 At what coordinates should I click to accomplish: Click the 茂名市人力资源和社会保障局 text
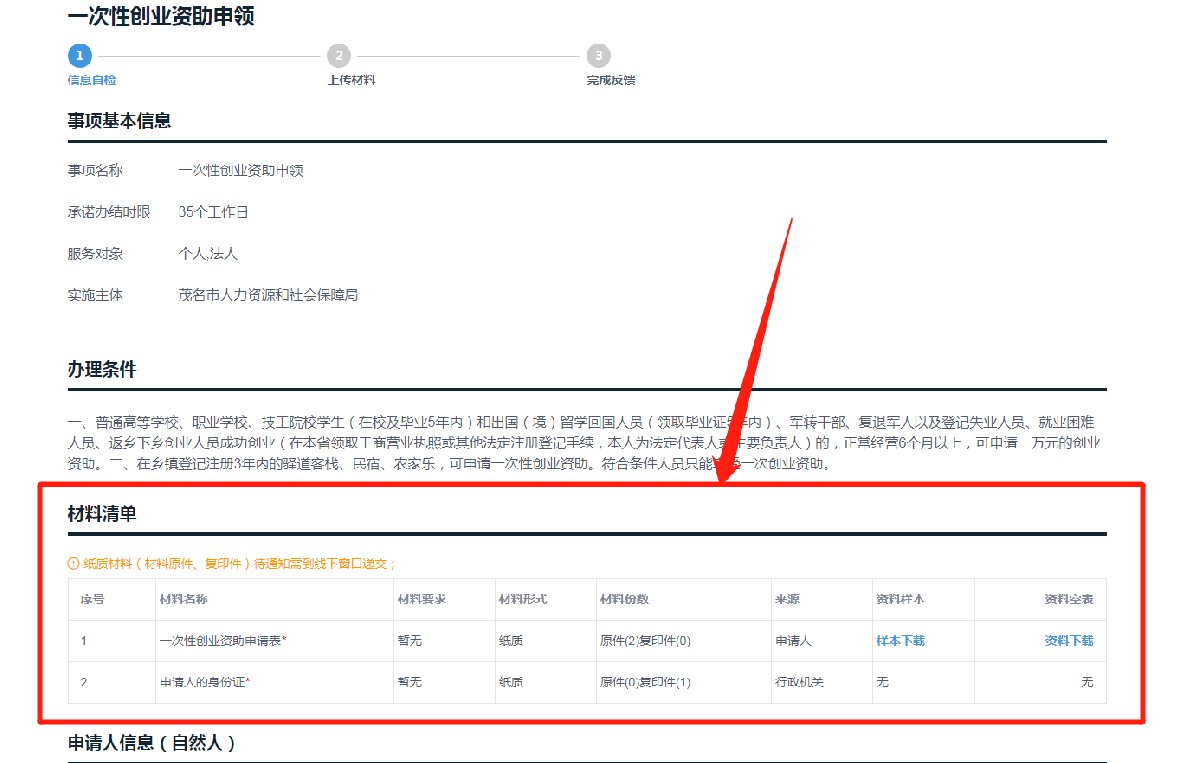click(x=268, y=295)
